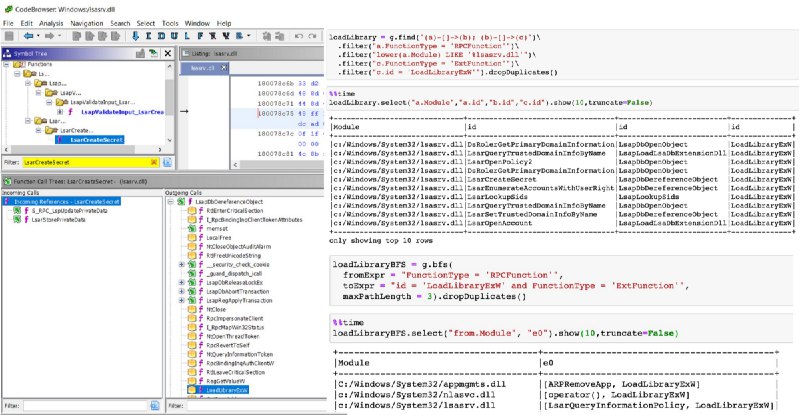The width and height of the screenshot is (800, 415).
Task: Navigate to next data with the D icon
Action: click(161, 36)
